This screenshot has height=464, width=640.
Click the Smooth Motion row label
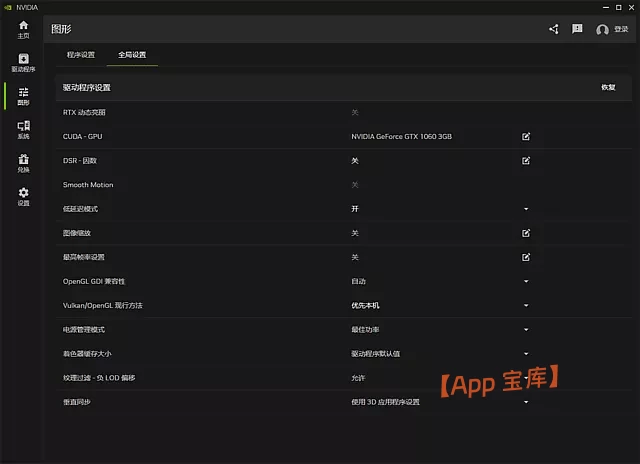coord(88,185)
